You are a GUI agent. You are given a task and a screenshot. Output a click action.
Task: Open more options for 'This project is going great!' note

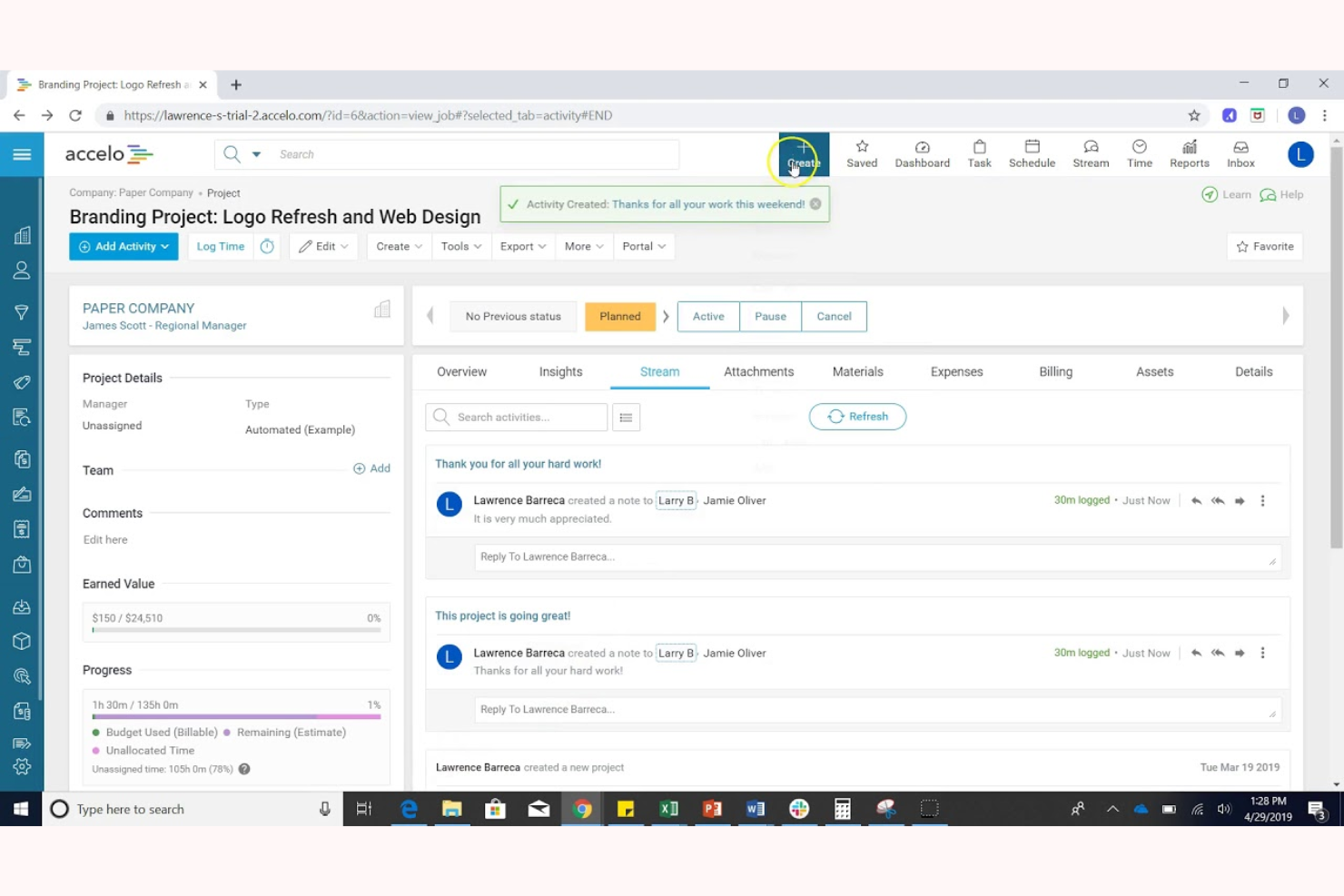click(x=1262, y=654)
